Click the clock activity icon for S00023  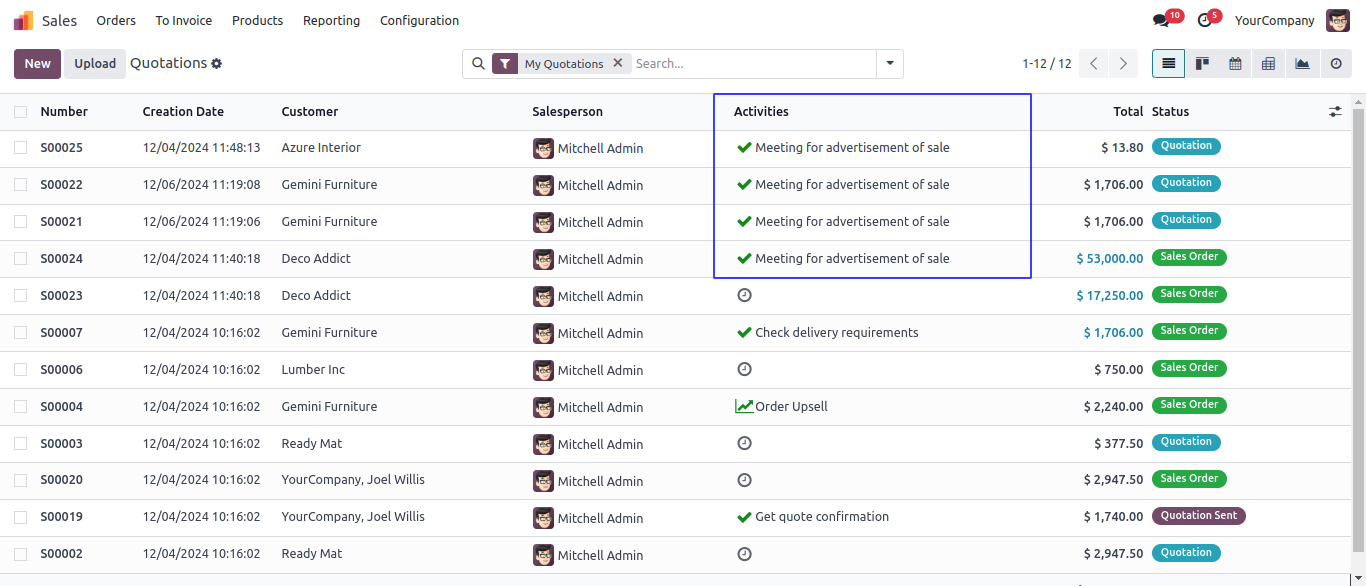coord(744,295)
